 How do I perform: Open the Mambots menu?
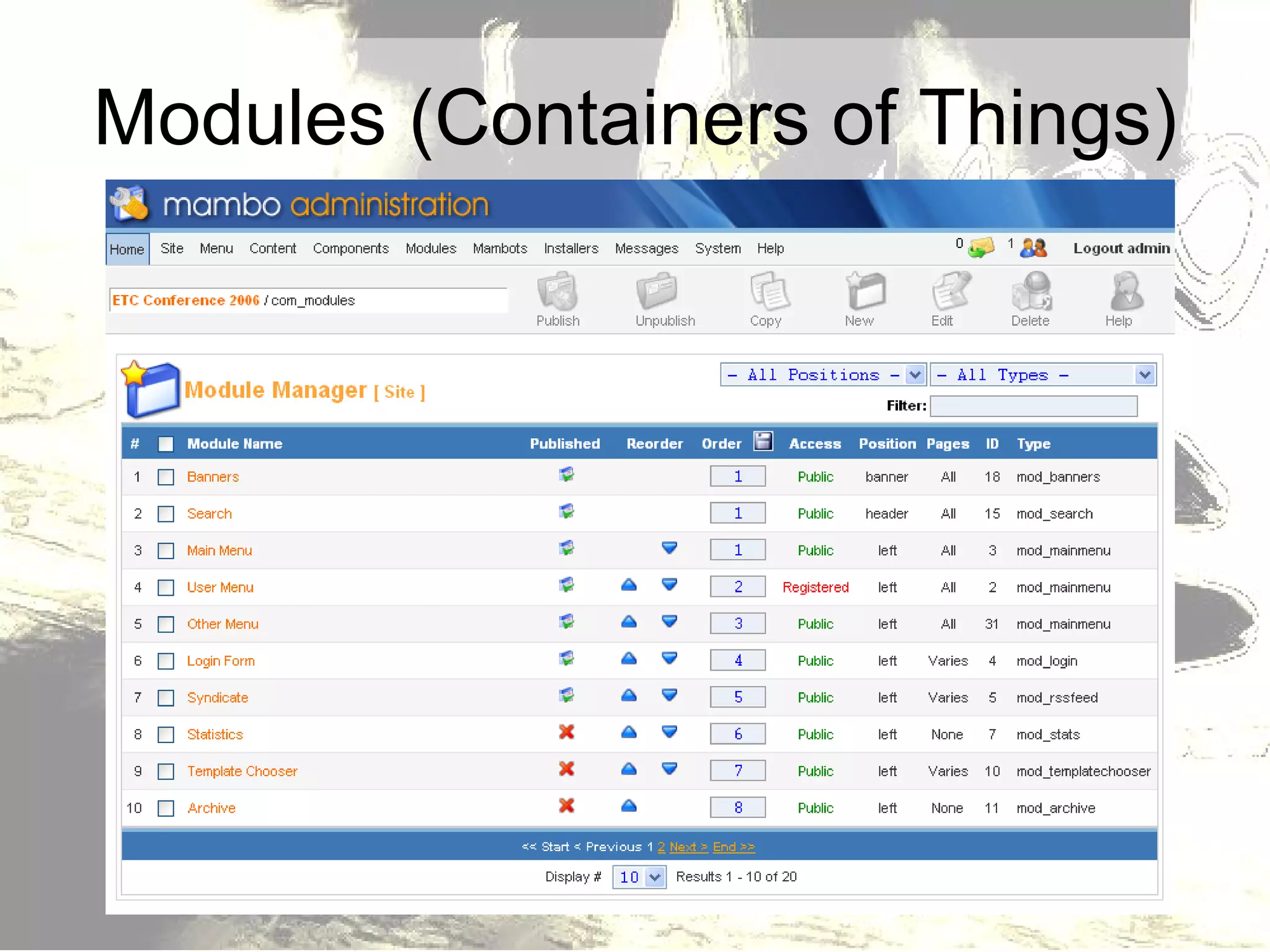tap(500, 249)
